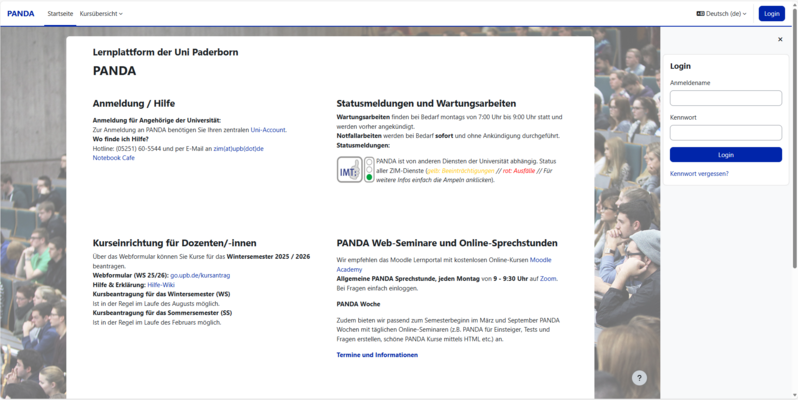Close the login side drawer
This screenshot has width=798, height=400.
pos(780,39)
